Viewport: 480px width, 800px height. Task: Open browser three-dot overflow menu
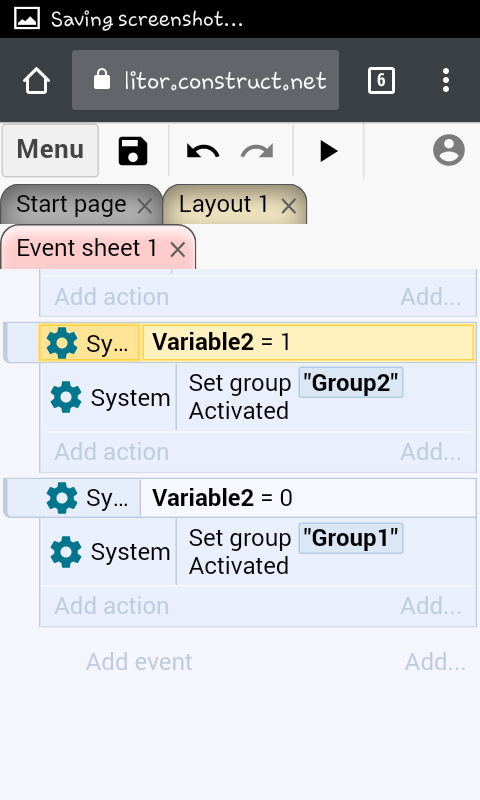pyautogui.click(x=446, y=80)
